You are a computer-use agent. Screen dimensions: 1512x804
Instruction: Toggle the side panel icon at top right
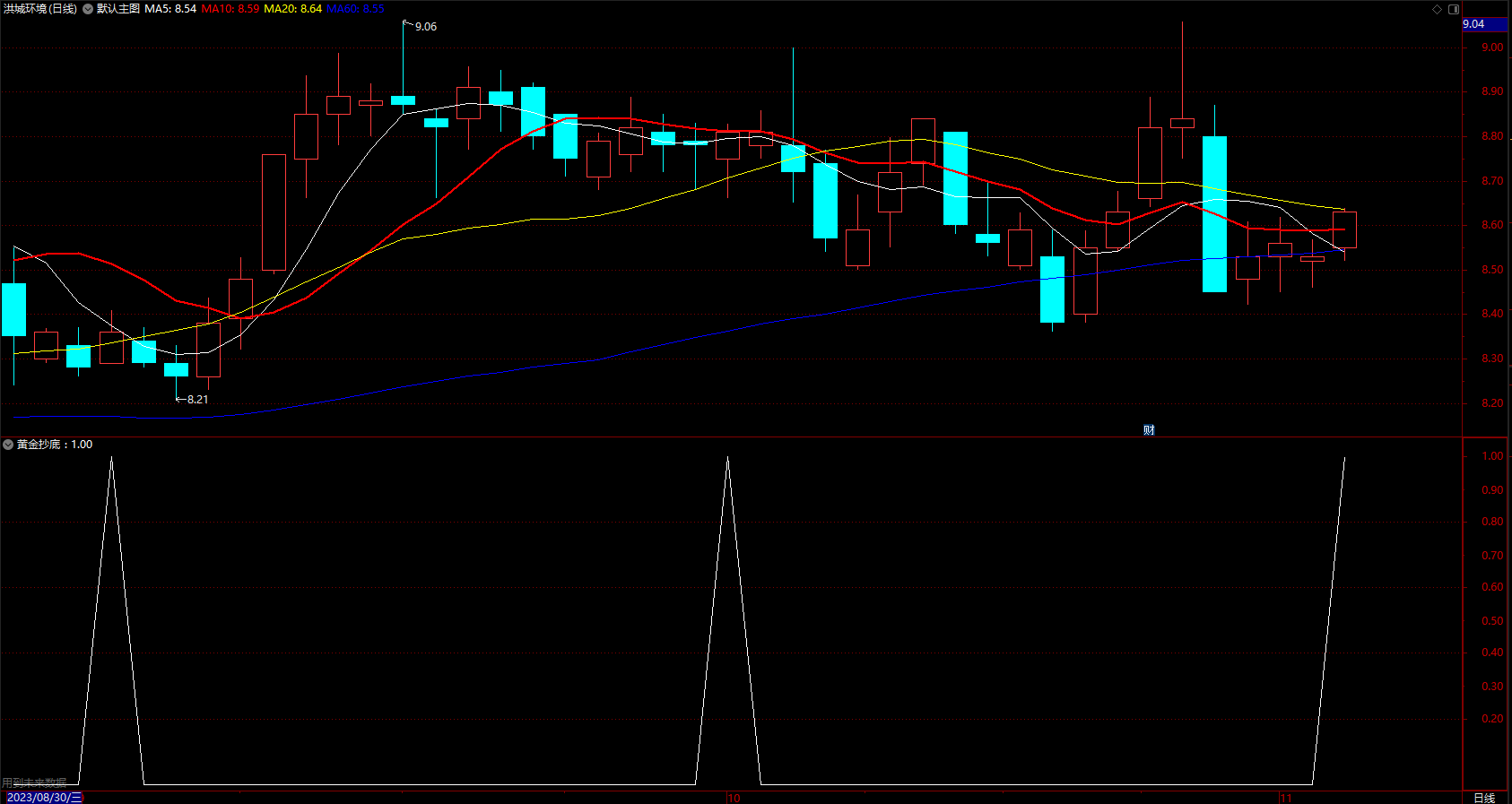[1454, 9]
